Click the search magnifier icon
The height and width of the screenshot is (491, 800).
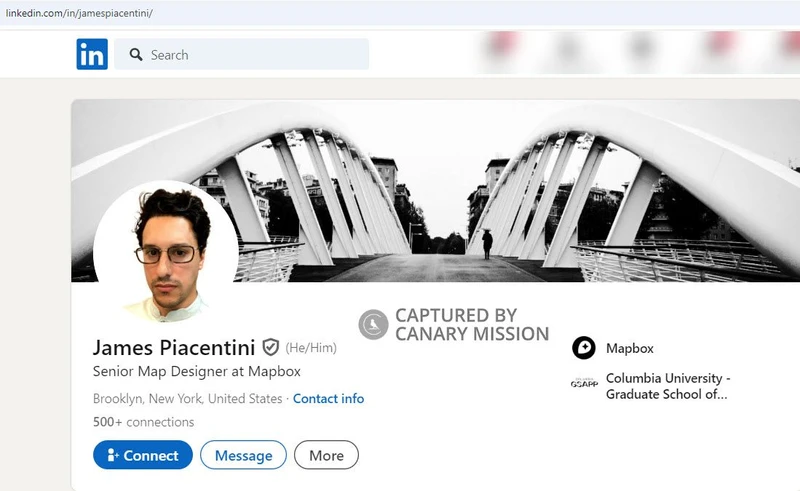coord(136,55)
